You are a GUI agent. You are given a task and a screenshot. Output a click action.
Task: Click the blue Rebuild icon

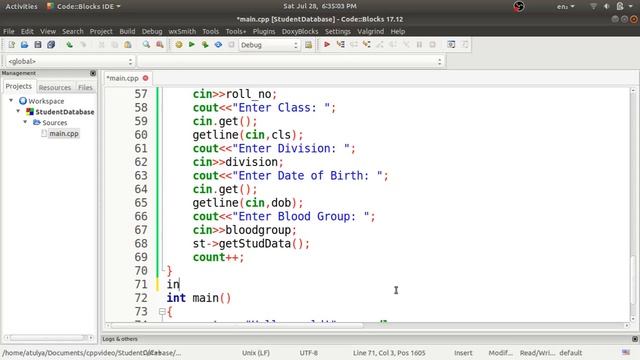click(x=218, y=45)
